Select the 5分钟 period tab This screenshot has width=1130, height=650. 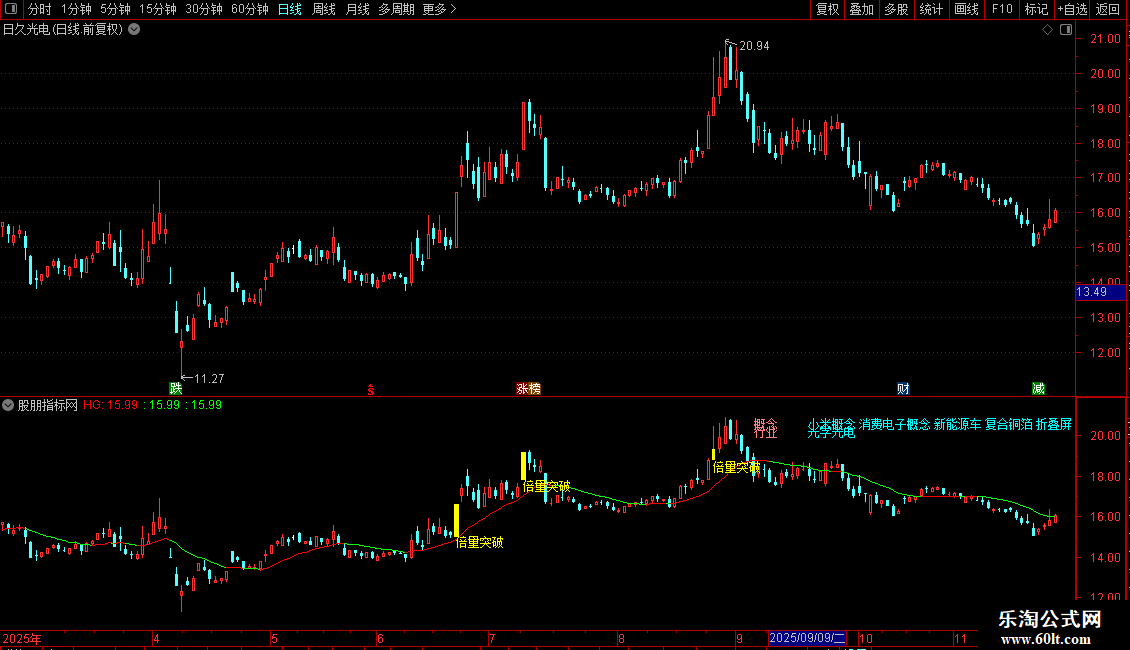pos(115,9)
